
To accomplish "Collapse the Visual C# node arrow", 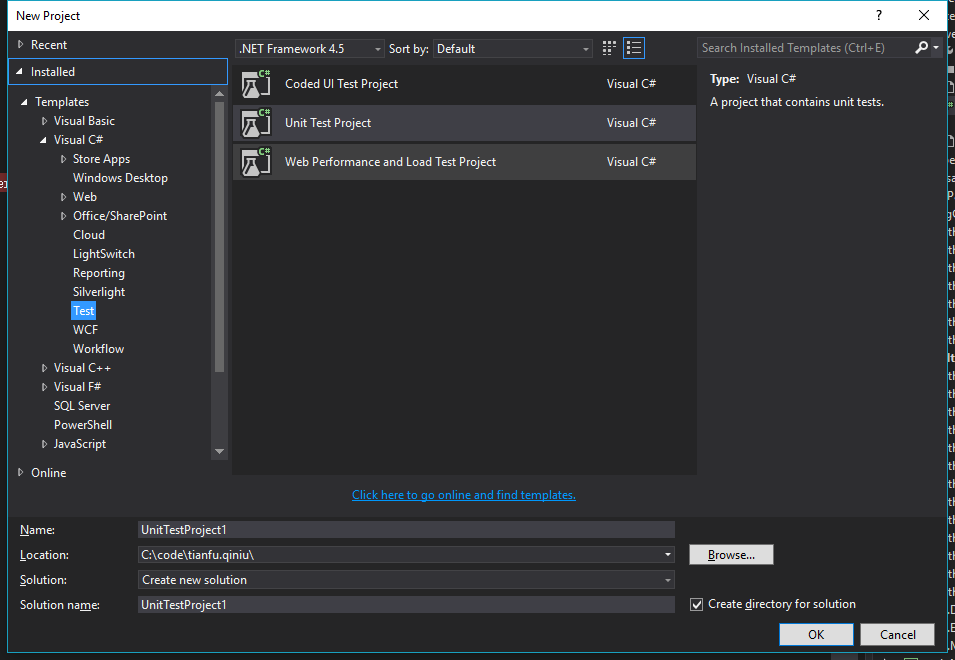I will (x=43, y=140).
